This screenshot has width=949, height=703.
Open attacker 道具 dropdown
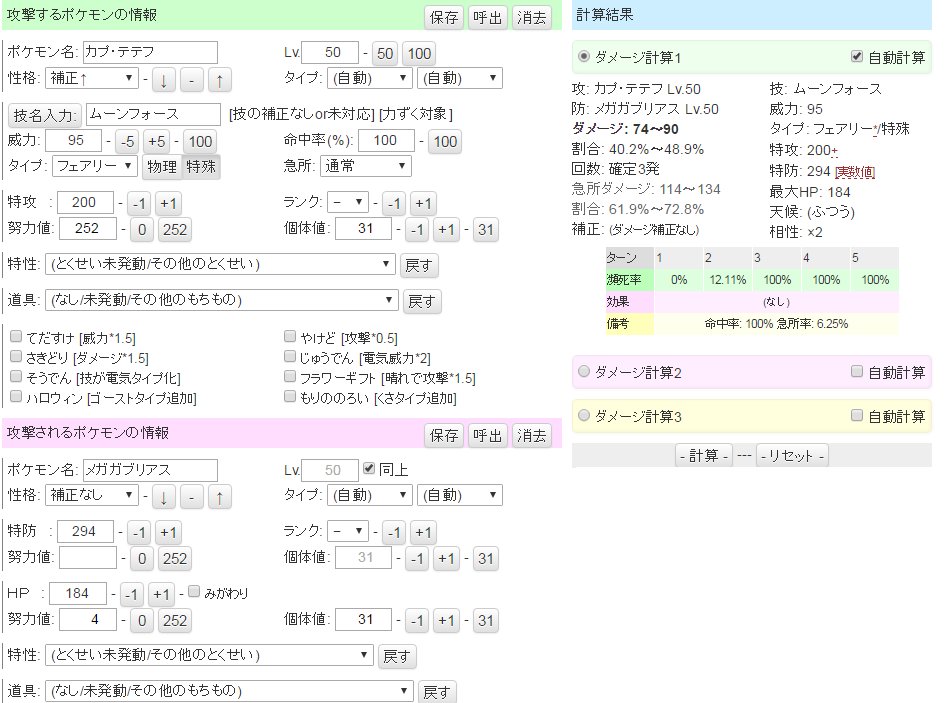pos(222,300)
